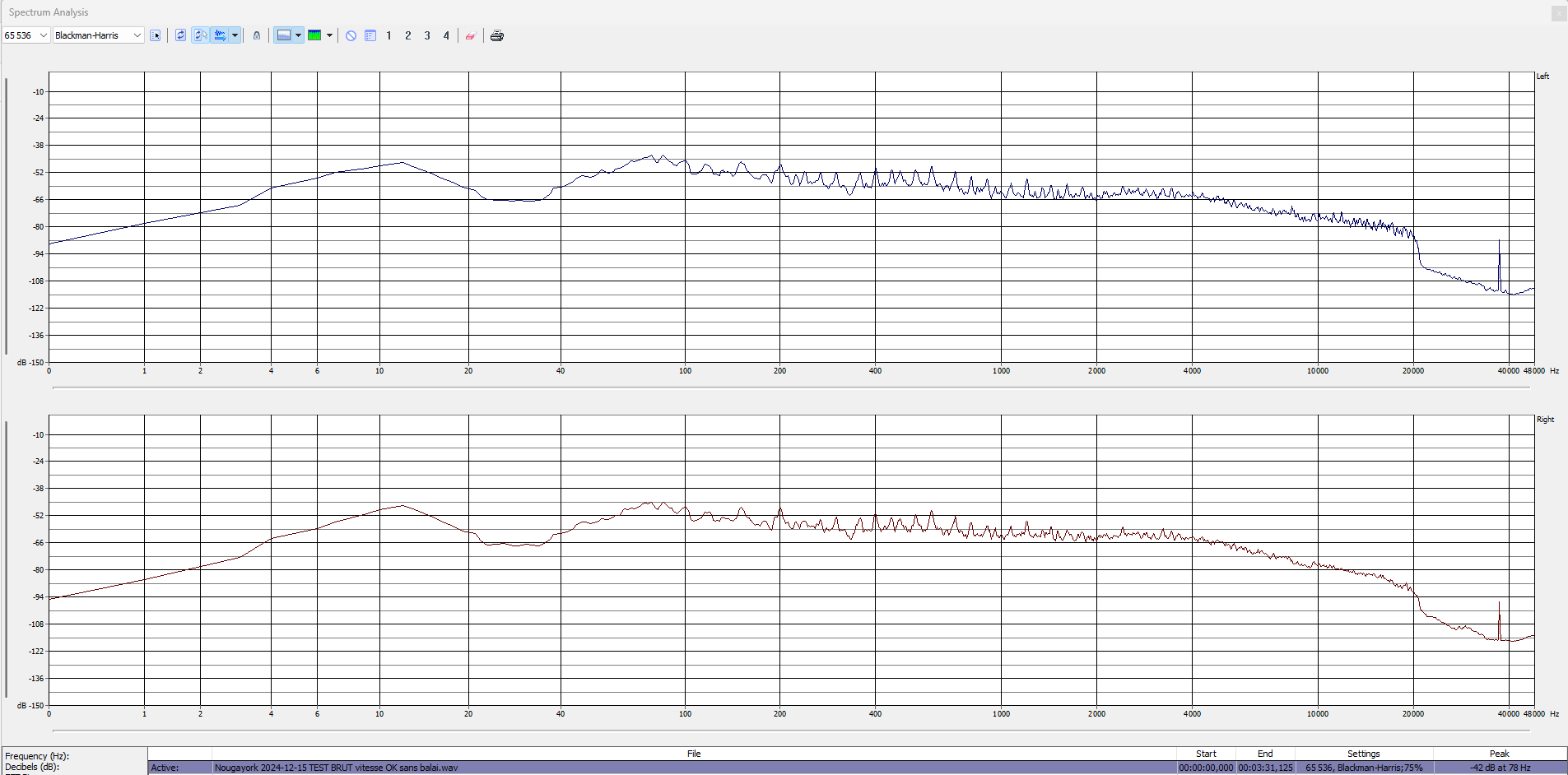Expand arrow next to green spectrum icon
Viewport: 1568px width, 775px height.
tap(329, 35)
